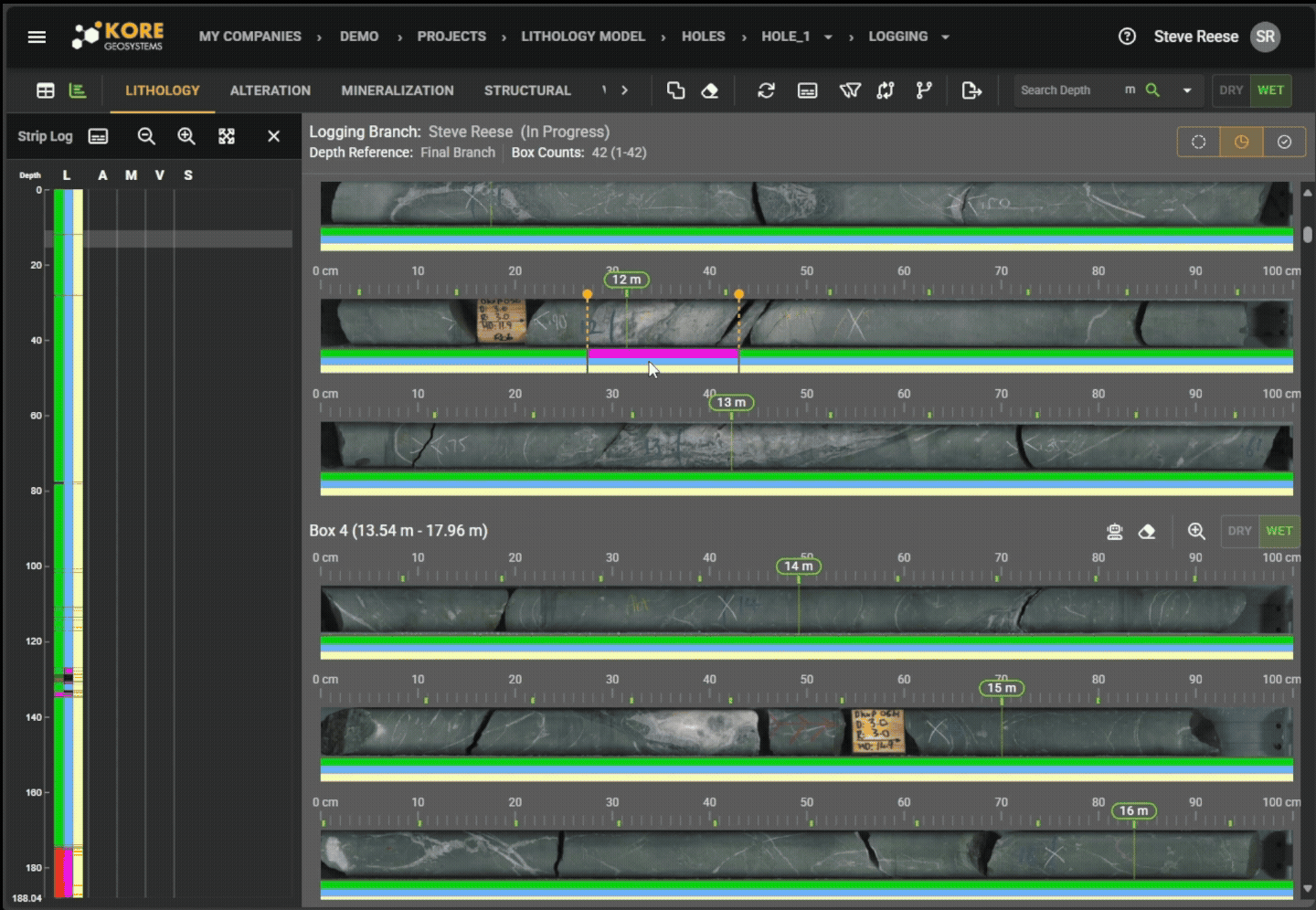Click the Strip Log keyboard icon

pos(98,136)
